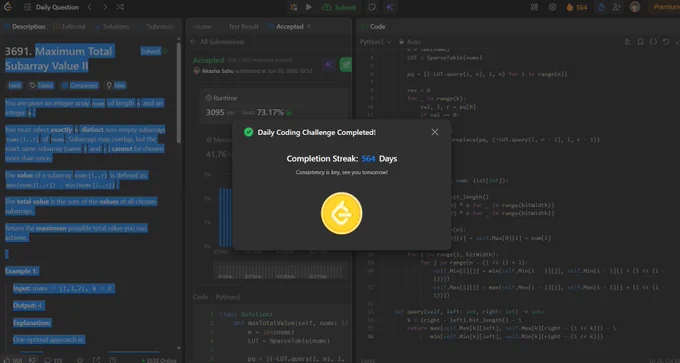Open the profile avatar menu
This screenshot has width=680, height=363.
635,7
